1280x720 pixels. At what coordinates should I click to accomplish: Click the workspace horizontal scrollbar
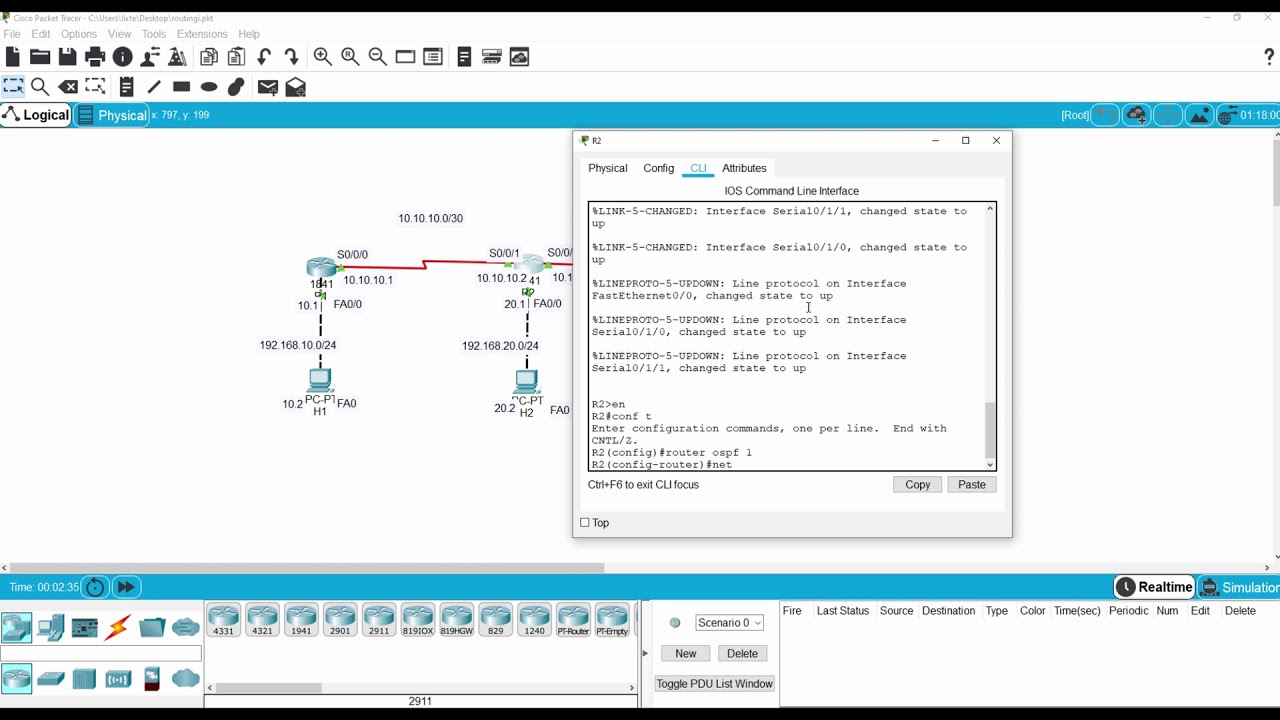coord(307,568)
